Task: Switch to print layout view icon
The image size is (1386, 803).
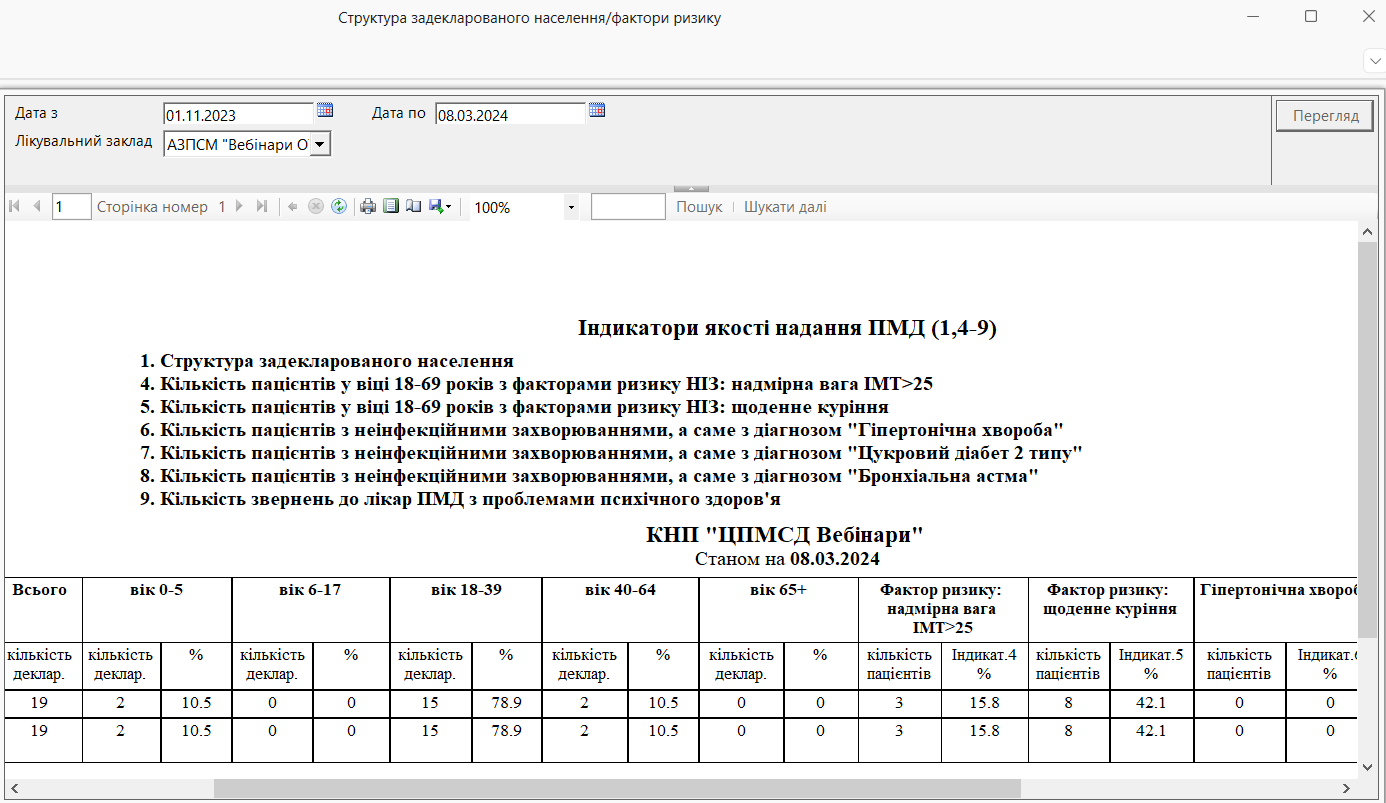Action: (x=391, y=206)
